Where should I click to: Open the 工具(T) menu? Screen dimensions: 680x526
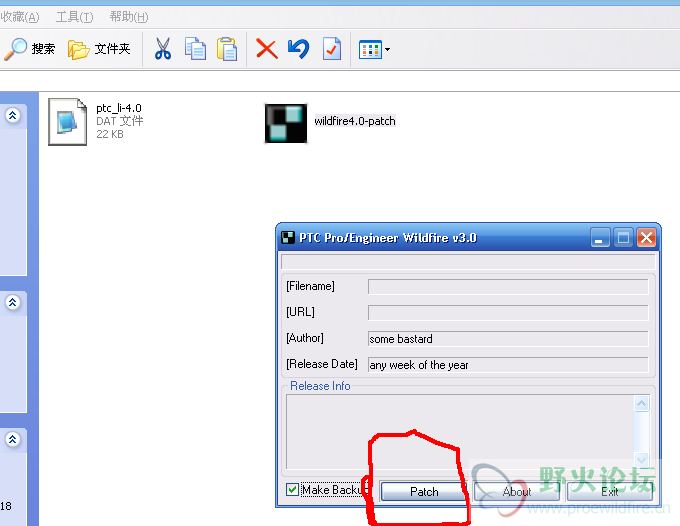[74, 17]
